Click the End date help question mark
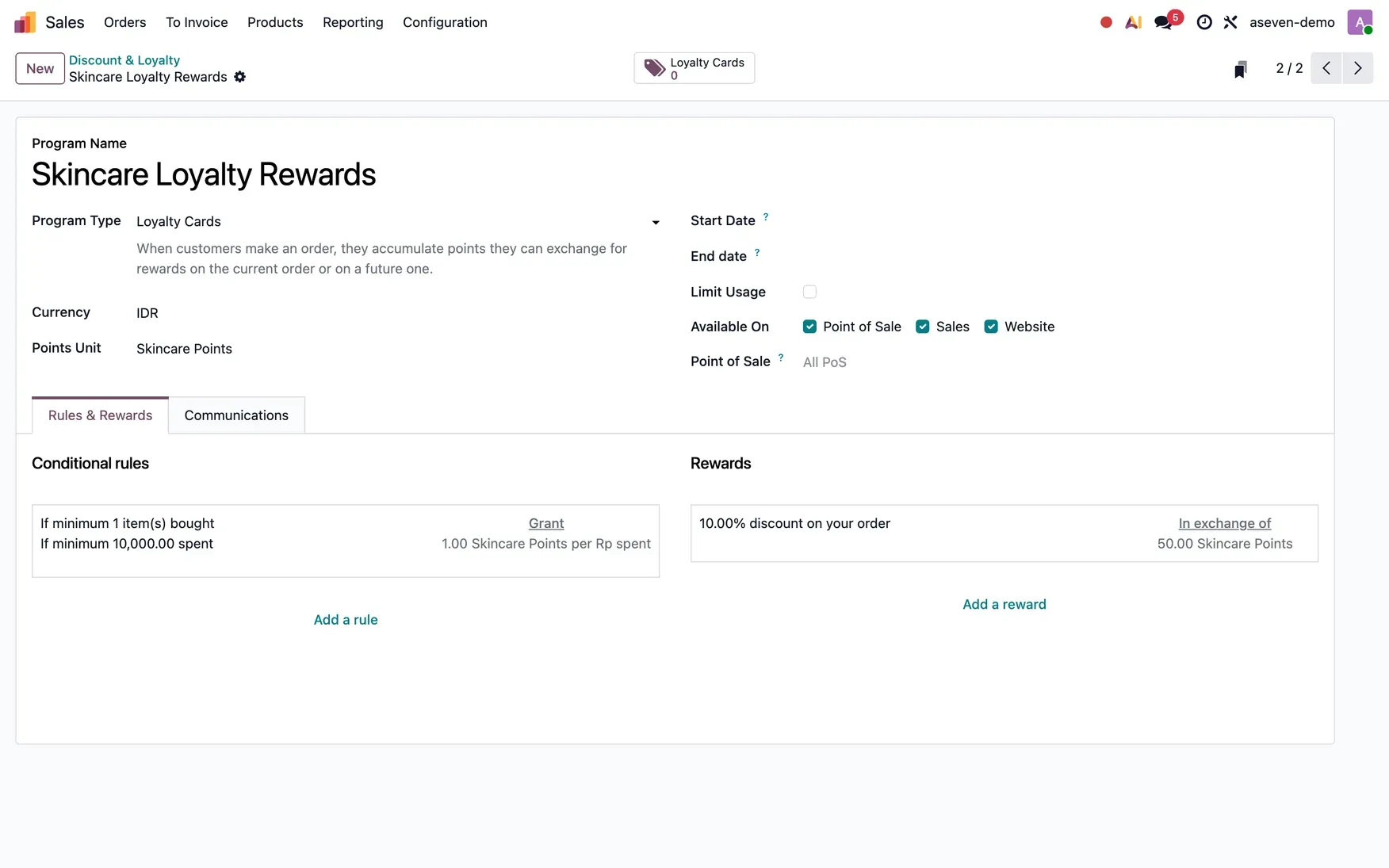The height and width of the screenshot is (868, 1389). [757, 252]
